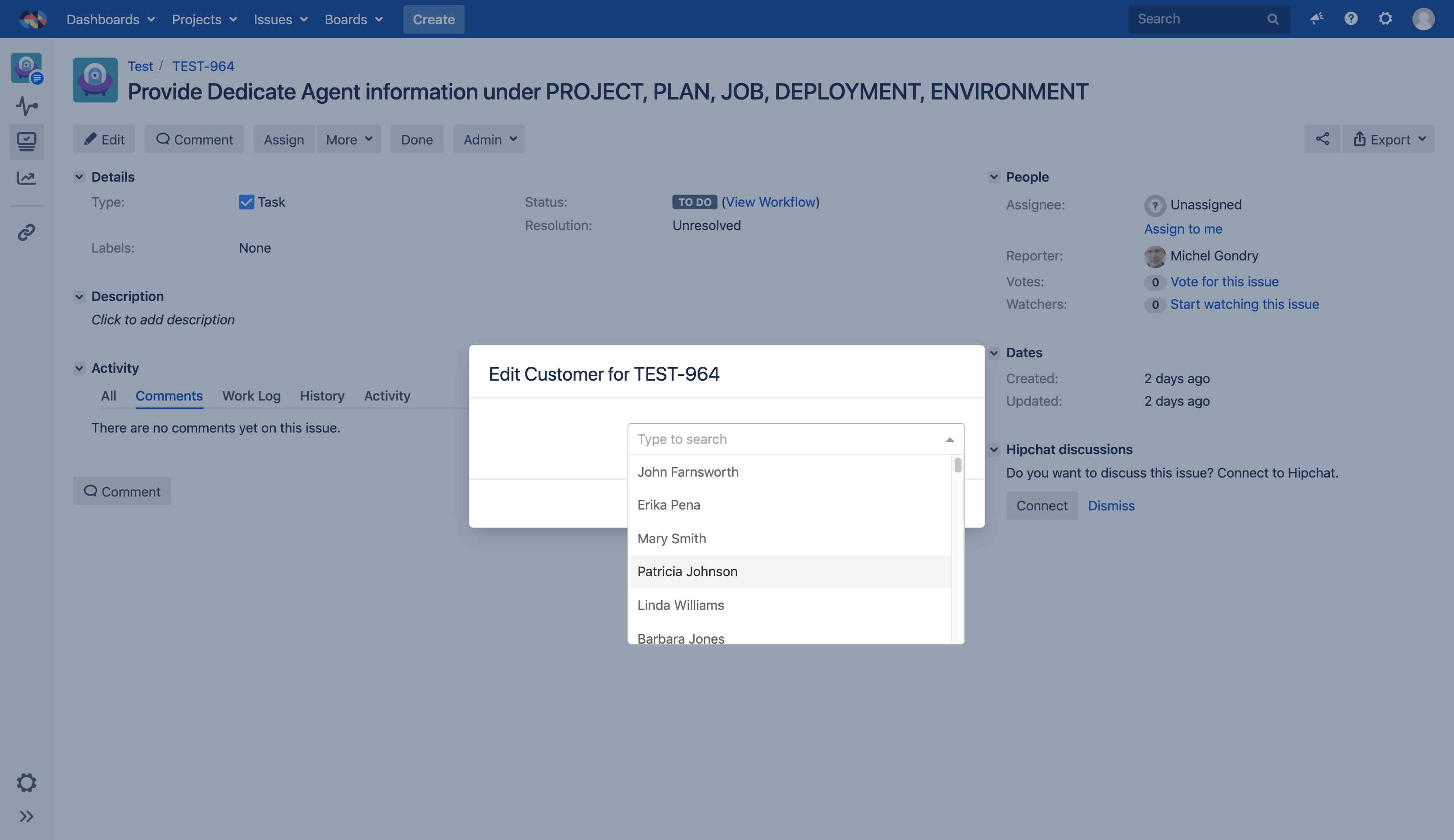Expand the sidebar with double chevron
This screenshot has width=1454, height=840.
[x=26, y=816]
